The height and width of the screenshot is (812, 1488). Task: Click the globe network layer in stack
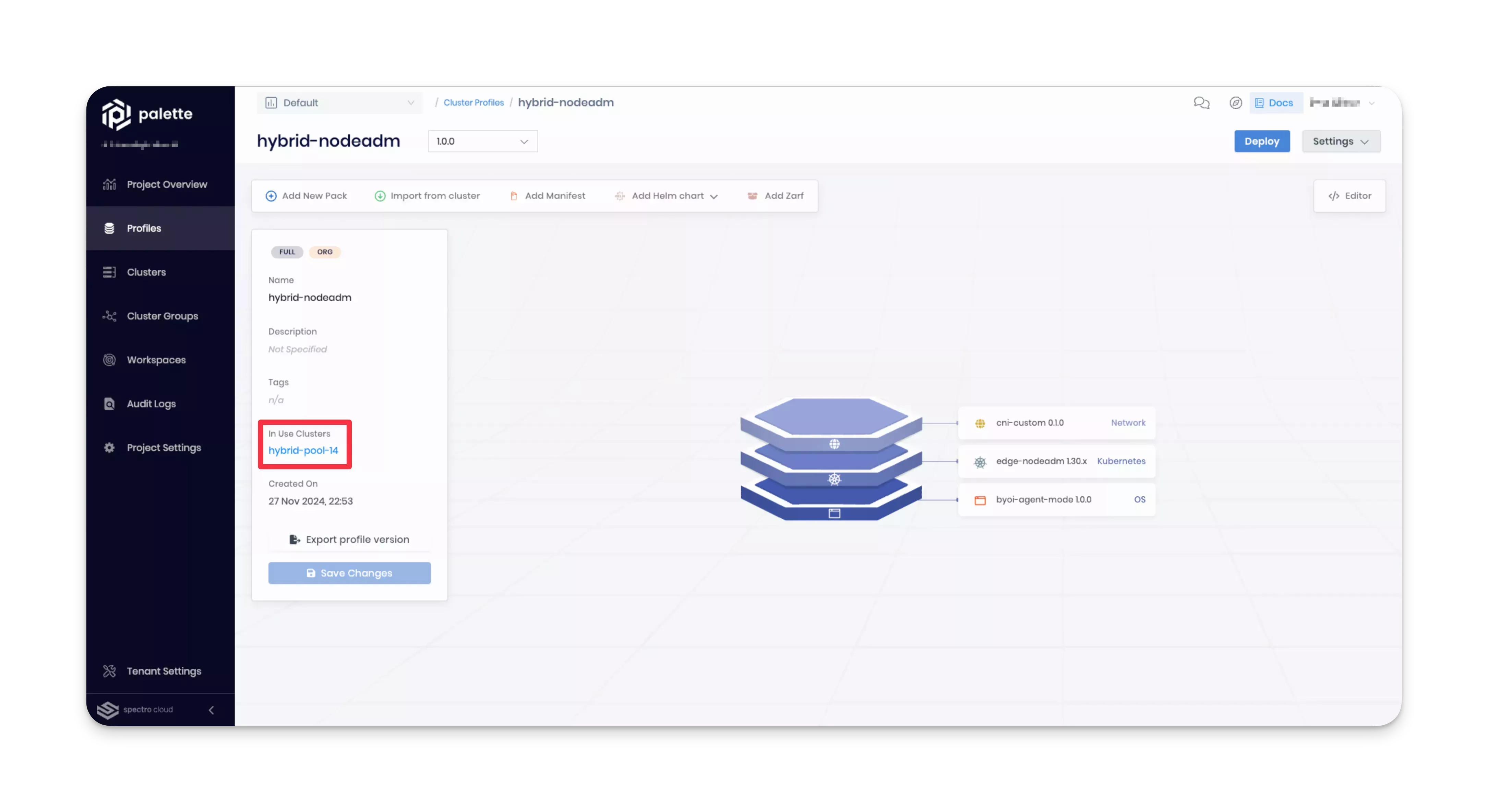click(x=834, y=444)
